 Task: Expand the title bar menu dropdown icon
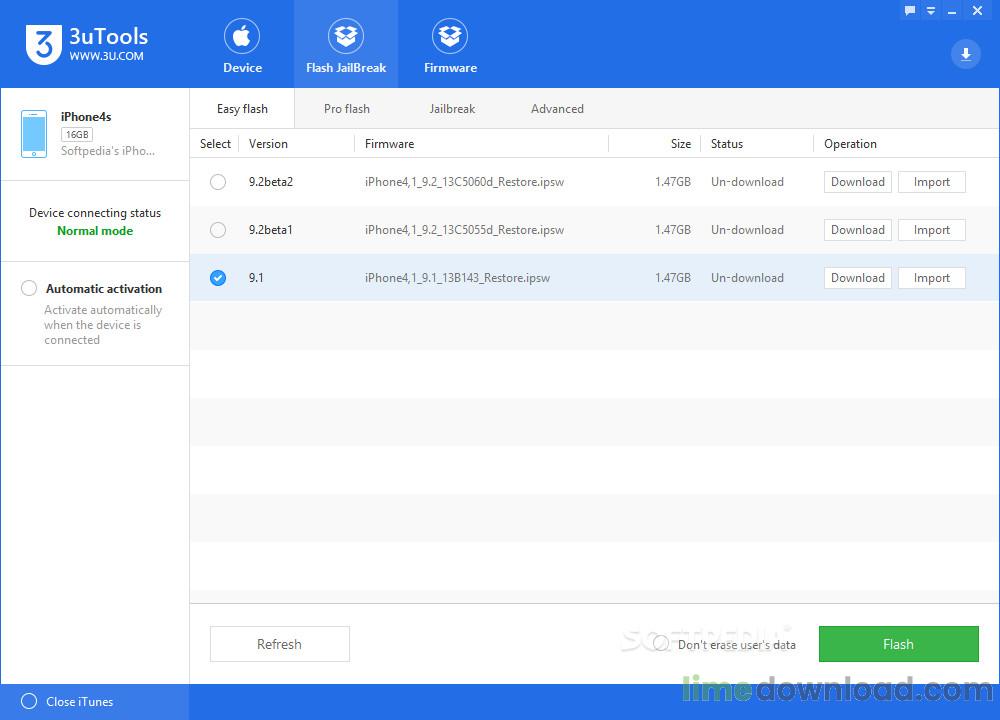coord(931,11)
